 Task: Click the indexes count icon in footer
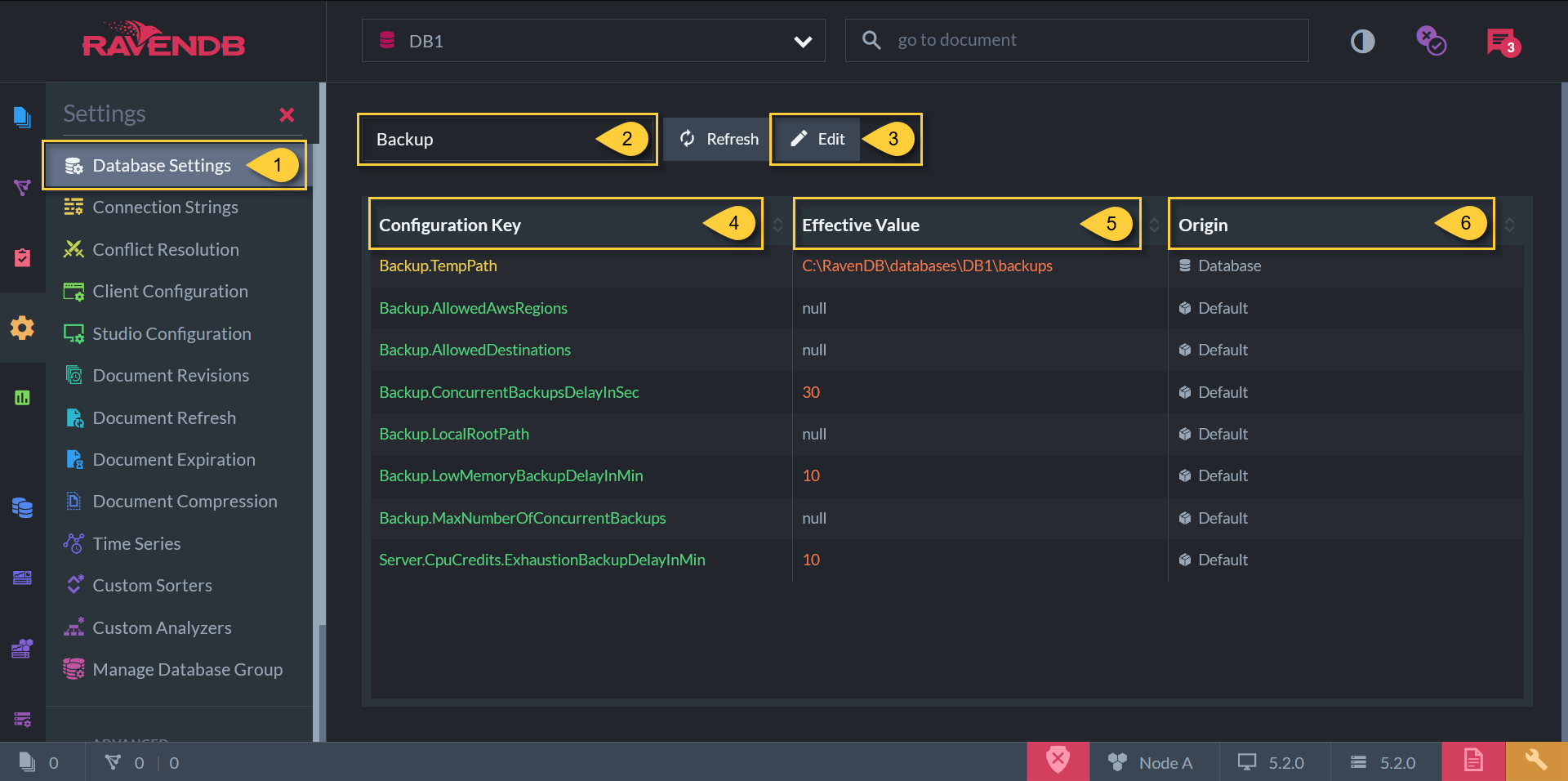(113, 761)
